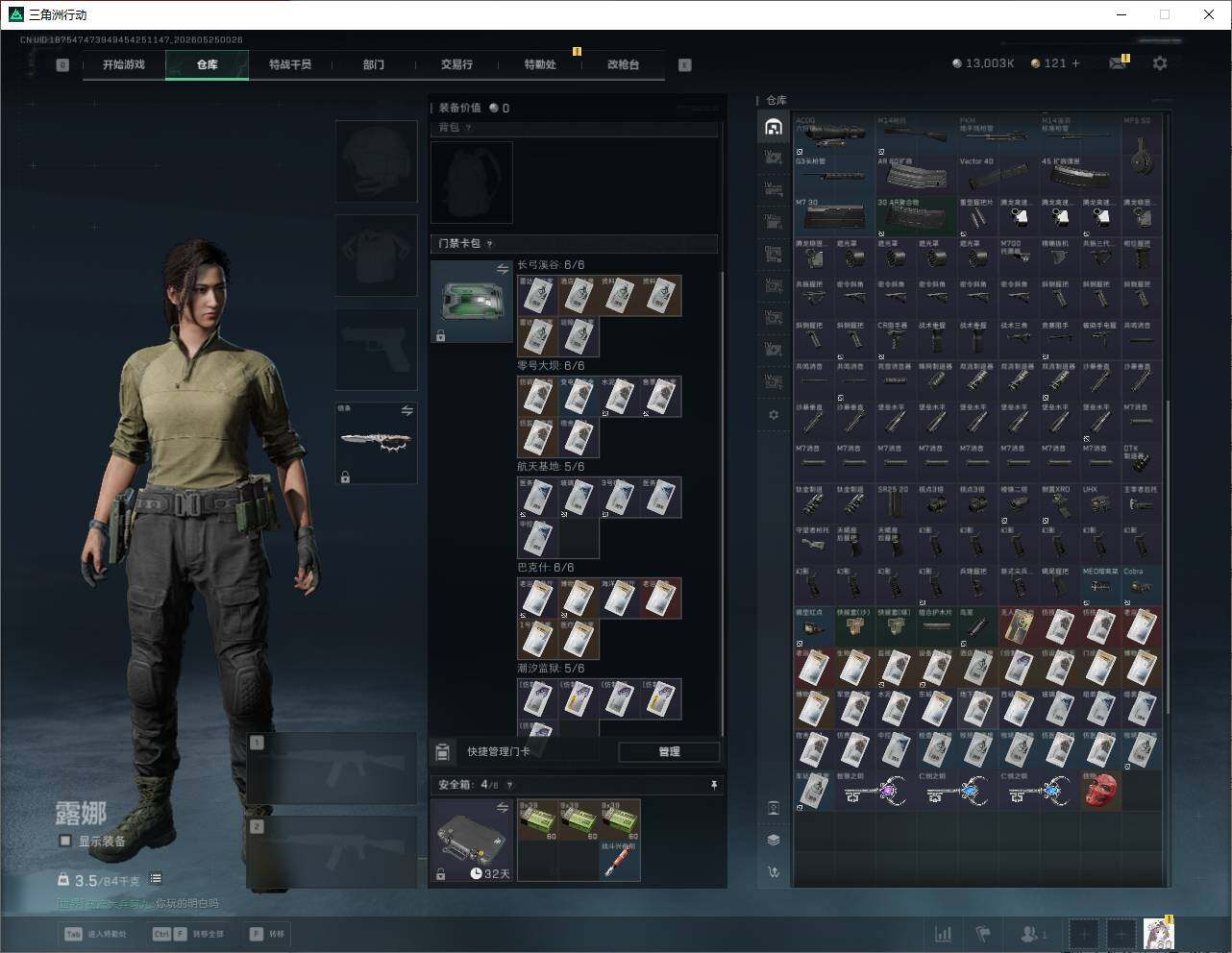Click the sort icon at the warehouse sidebar bottom
This screenshot has height=953, width=1232.
pyautogui.click(x=774, y=872)
